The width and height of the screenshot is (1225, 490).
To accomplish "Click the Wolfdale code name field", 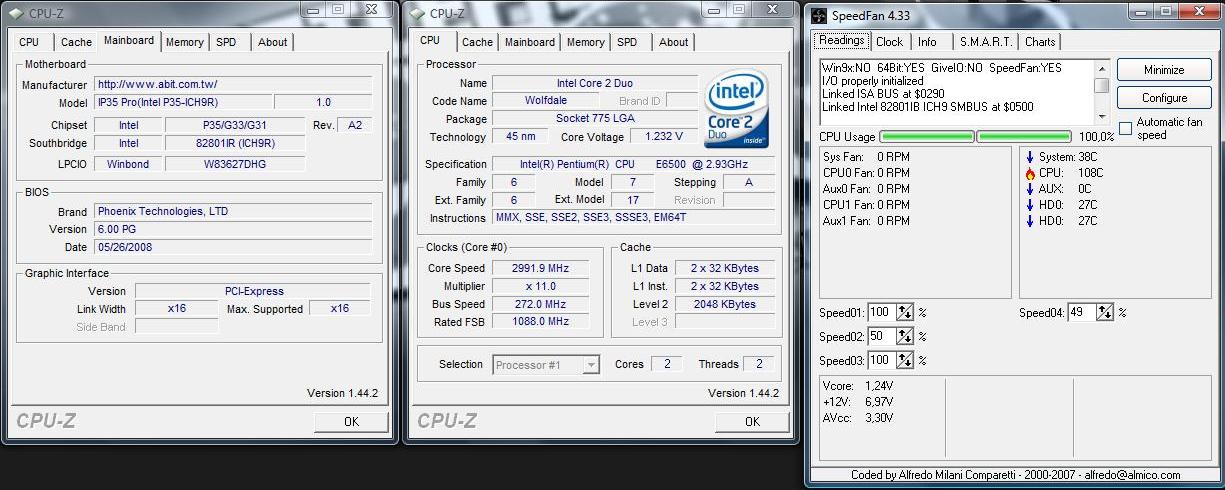I will (546, 101).
